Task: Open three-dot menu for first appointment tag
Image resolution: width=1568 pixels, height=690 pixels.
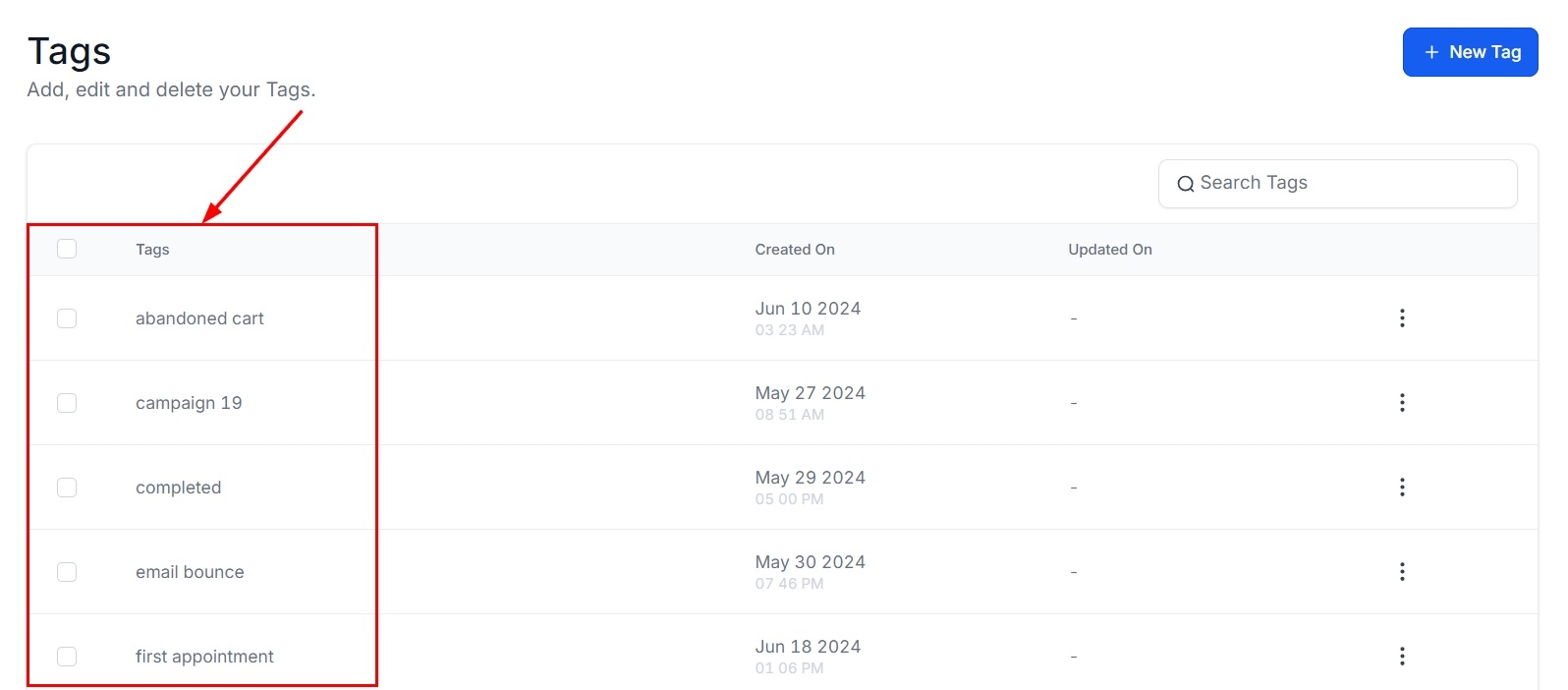Action: coord(1402,656)
